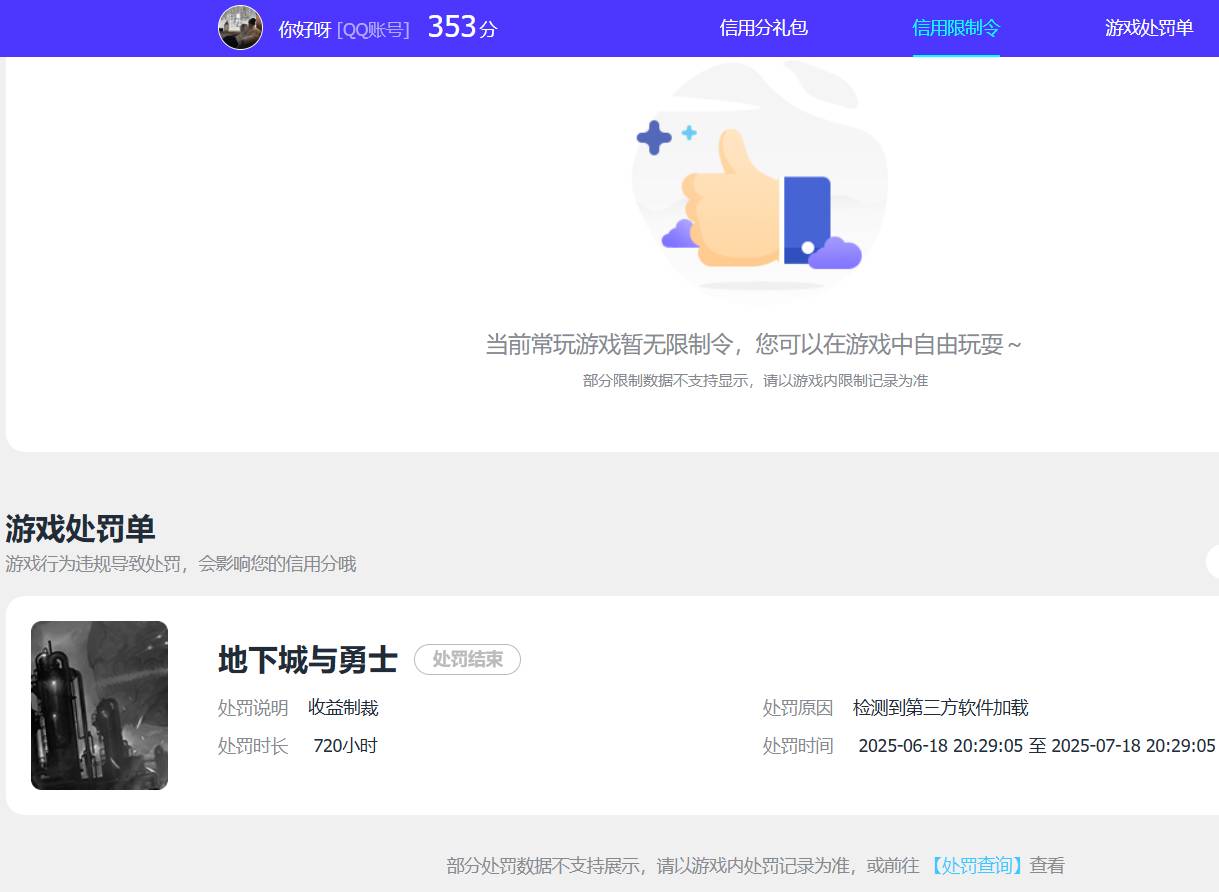Viewport: 1219px width, 892px height.
Task: Click the penalty time range text
Action: [x=1034, y=745]
